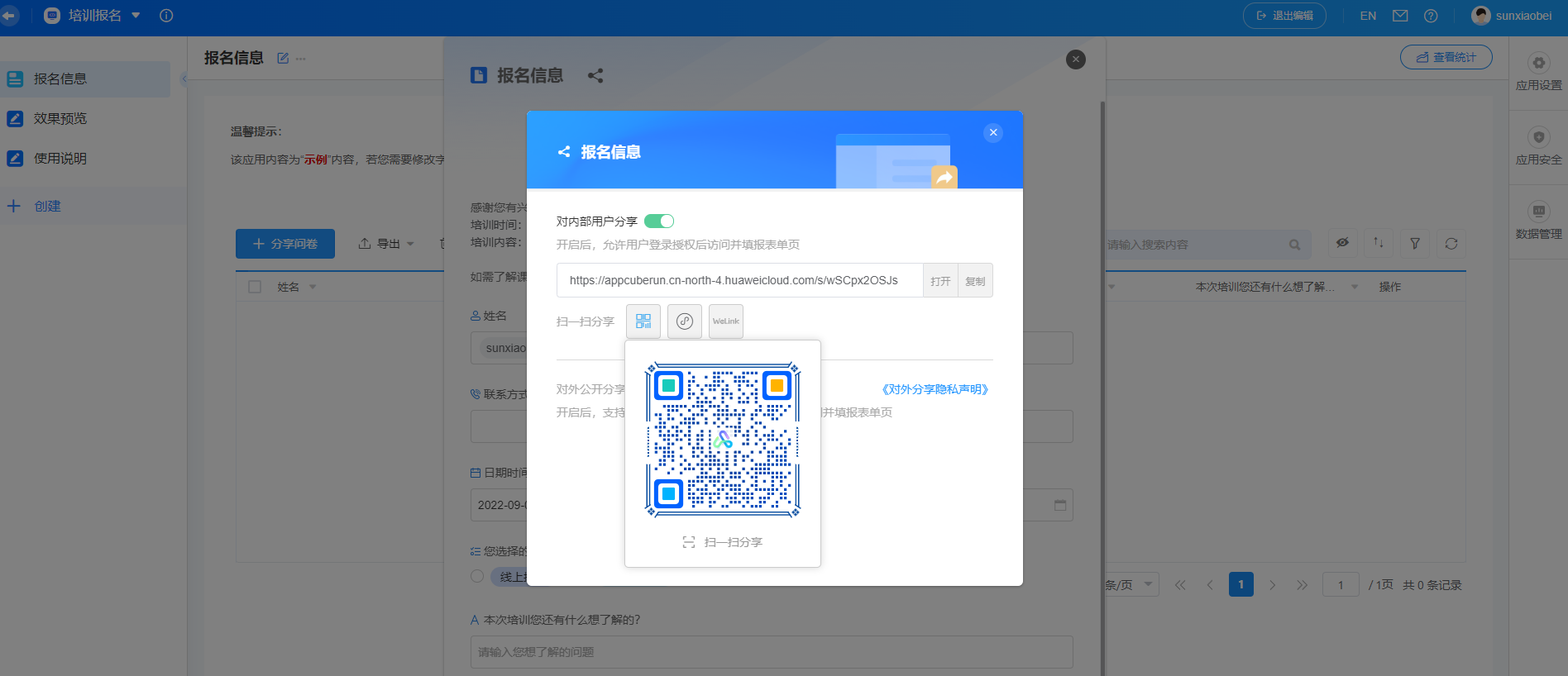Select the QR code share icon
Screen dimensions: 1568x676
pos(643,321)
